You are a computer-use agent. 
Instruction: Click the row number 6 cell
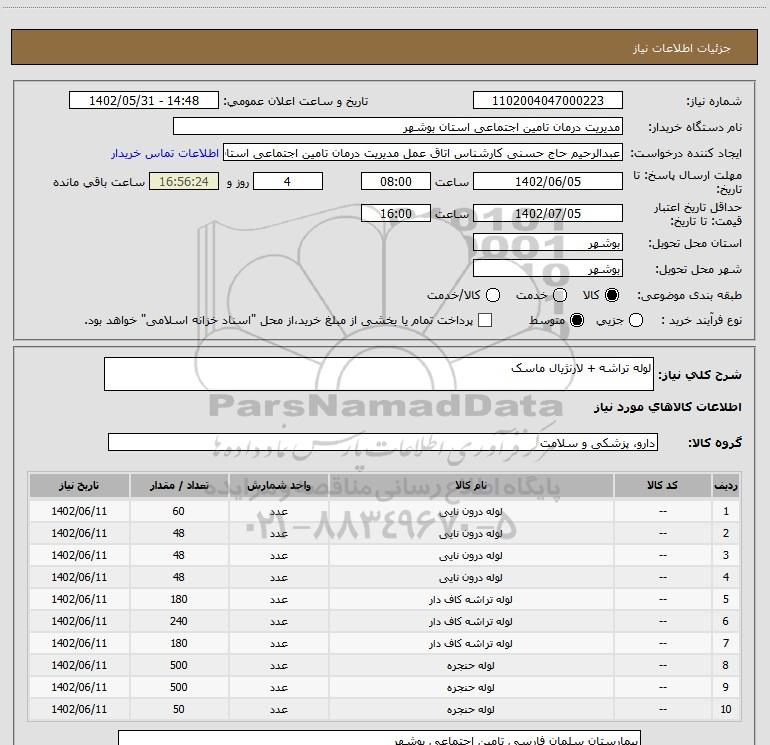[726, 621]
